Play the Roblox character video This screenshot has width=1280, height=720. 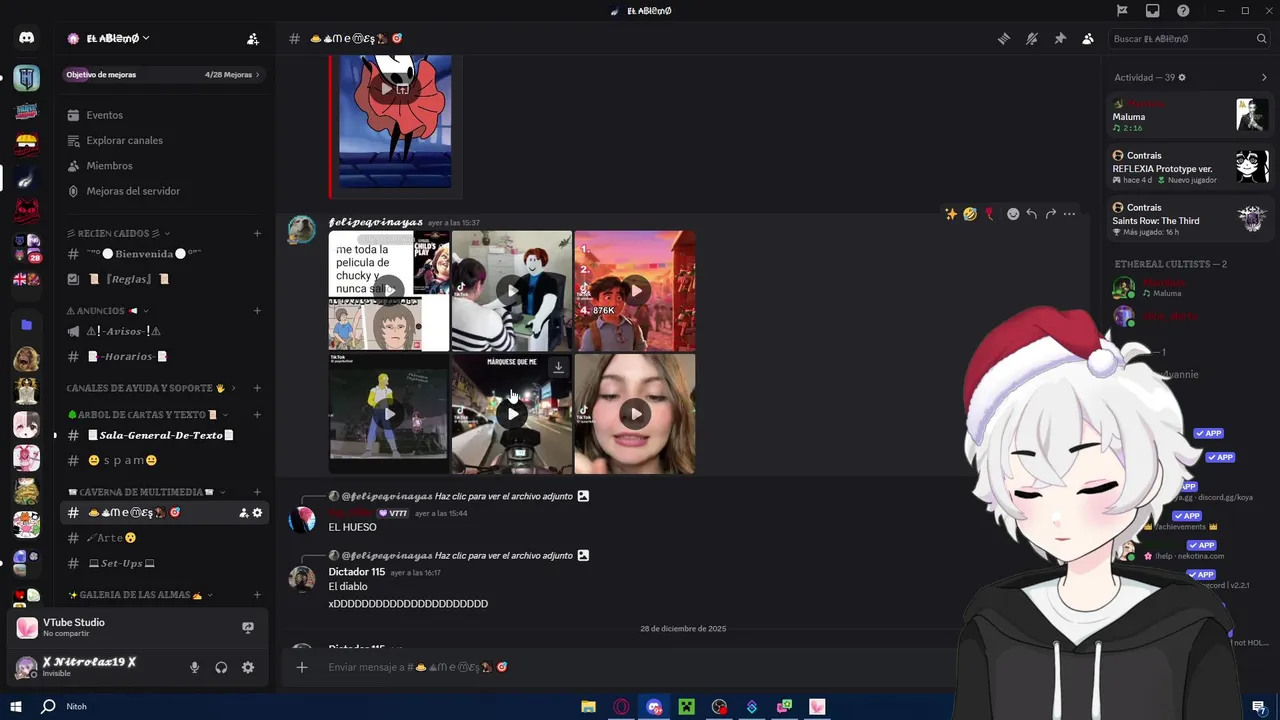[512, 291]
